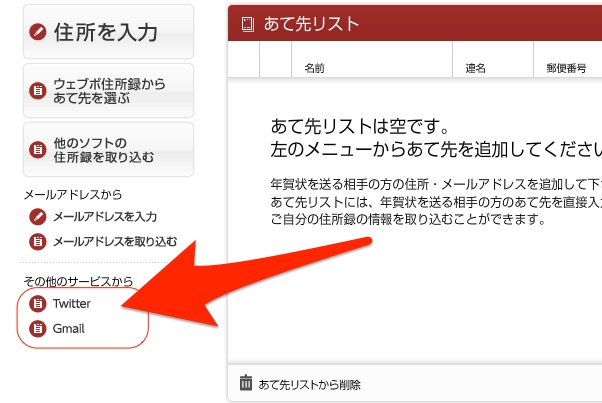
Task: Choose ウェブポ住所録からあて先を選ぶ
Action: [108, 91]
